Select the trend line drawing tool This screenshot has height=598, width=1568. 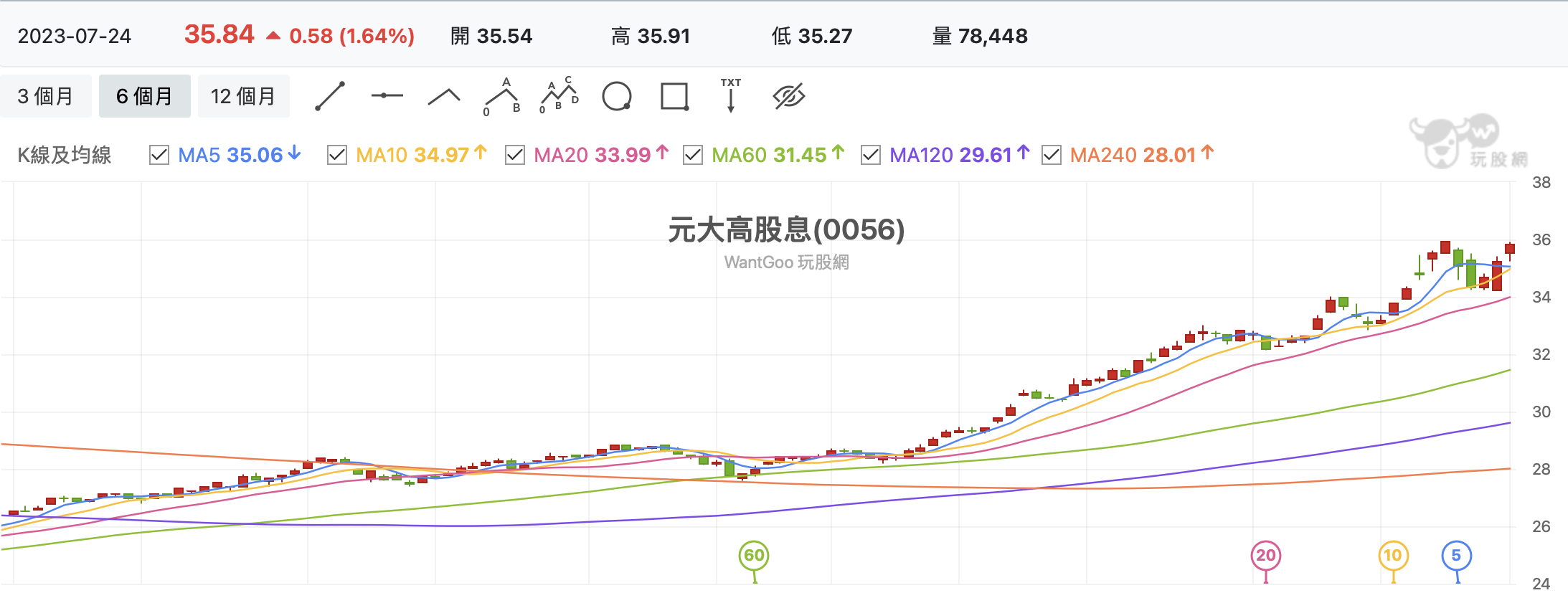(x=330, y=96)
